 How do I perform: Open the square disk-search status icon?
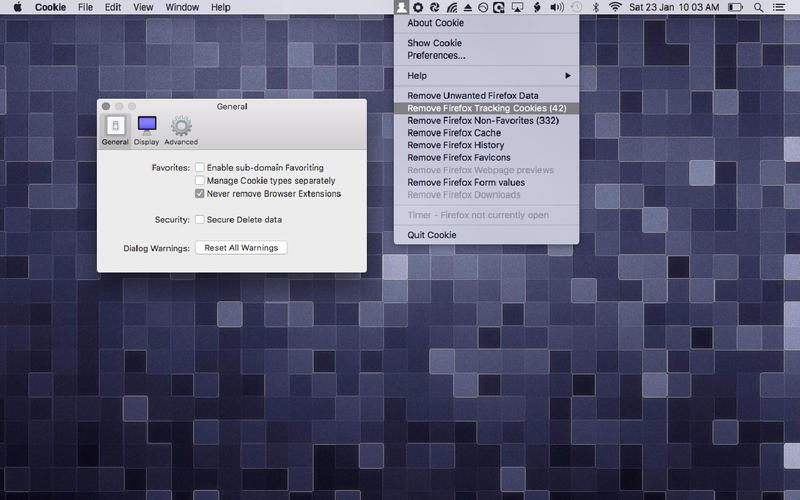pyautogui.click(x=498, y=7)
